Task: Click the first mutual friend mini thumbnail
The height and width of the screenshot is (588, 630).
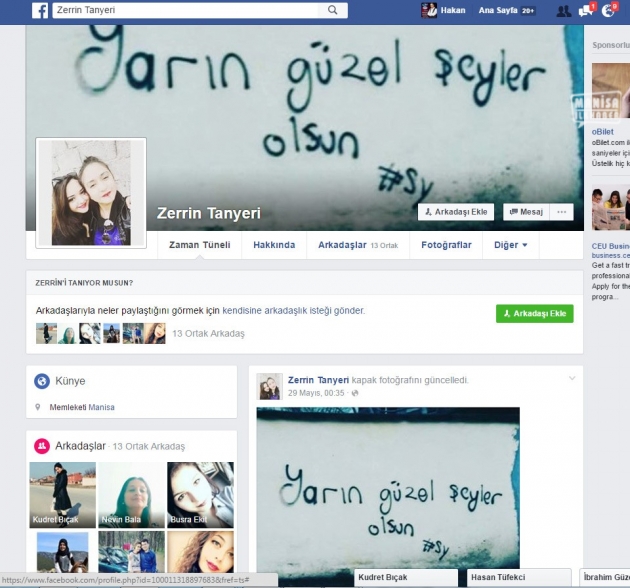Action: (x=46, y=334)
